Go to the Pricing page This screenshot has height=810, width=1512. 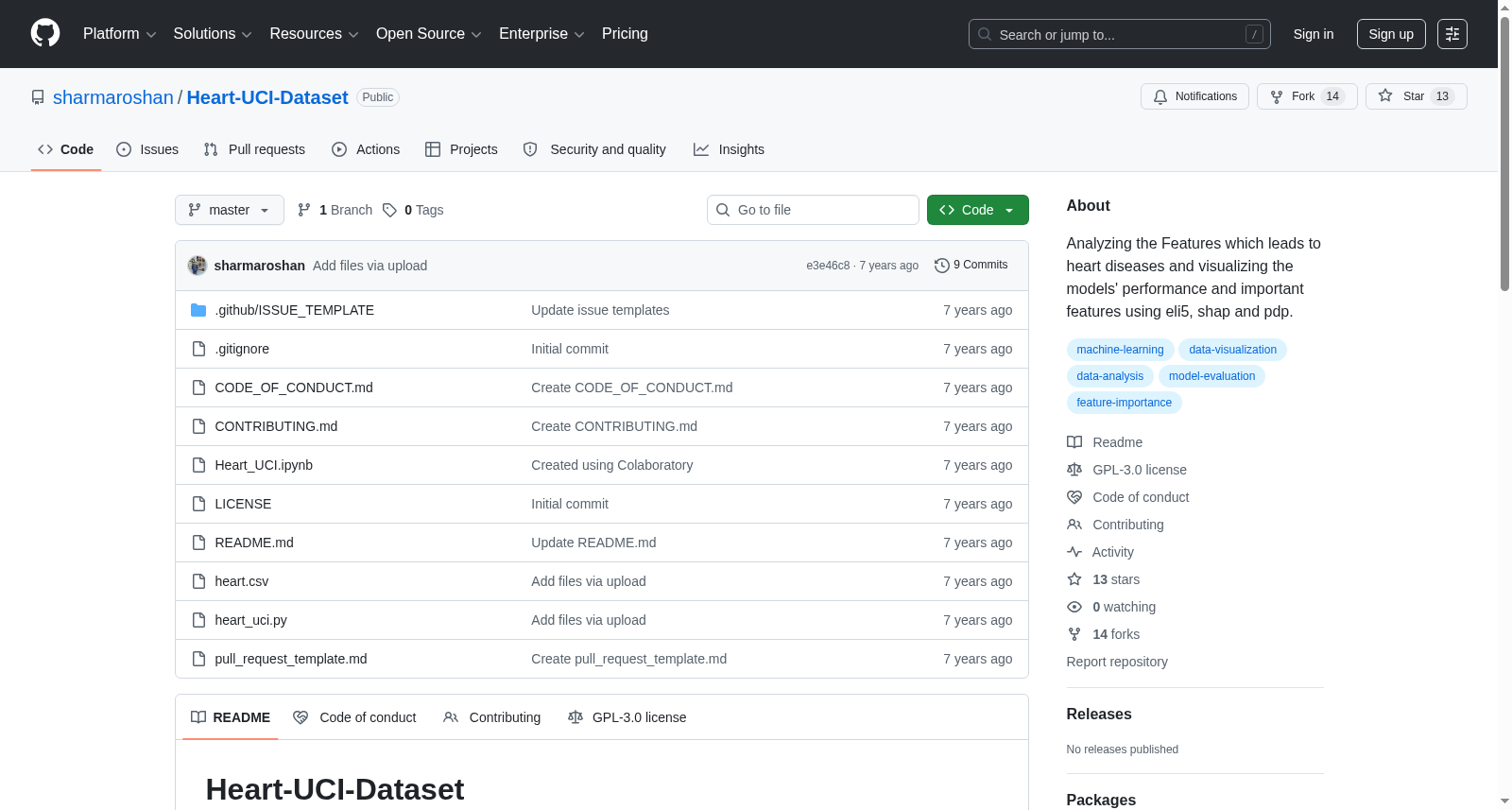(625, 34)
